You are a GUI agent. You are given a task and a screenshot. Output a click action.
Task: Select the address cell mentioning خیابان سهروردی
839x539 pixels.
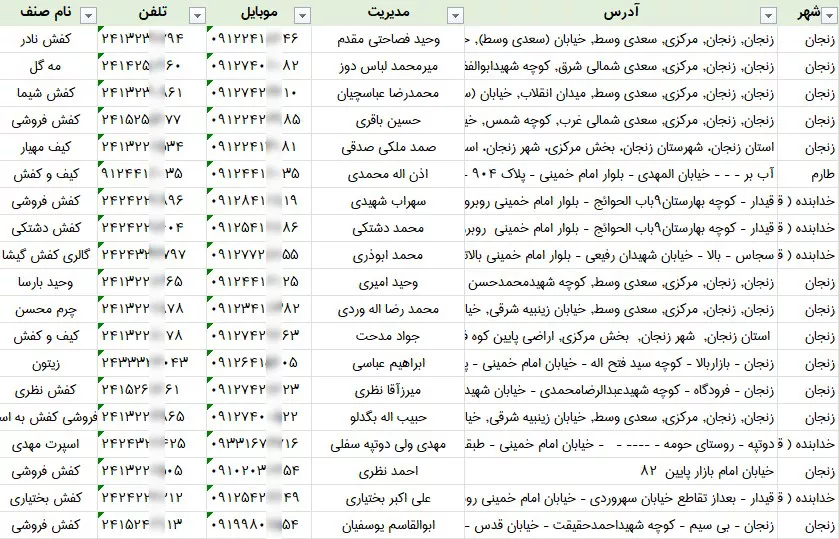coord(621,498)
